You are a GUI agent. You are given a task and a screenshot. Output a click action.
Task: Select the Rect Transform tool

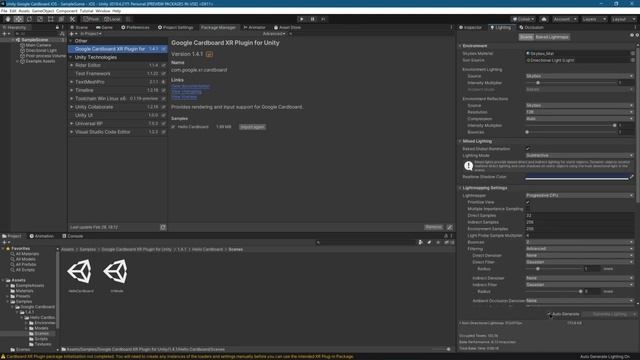(x=51, y=19)
